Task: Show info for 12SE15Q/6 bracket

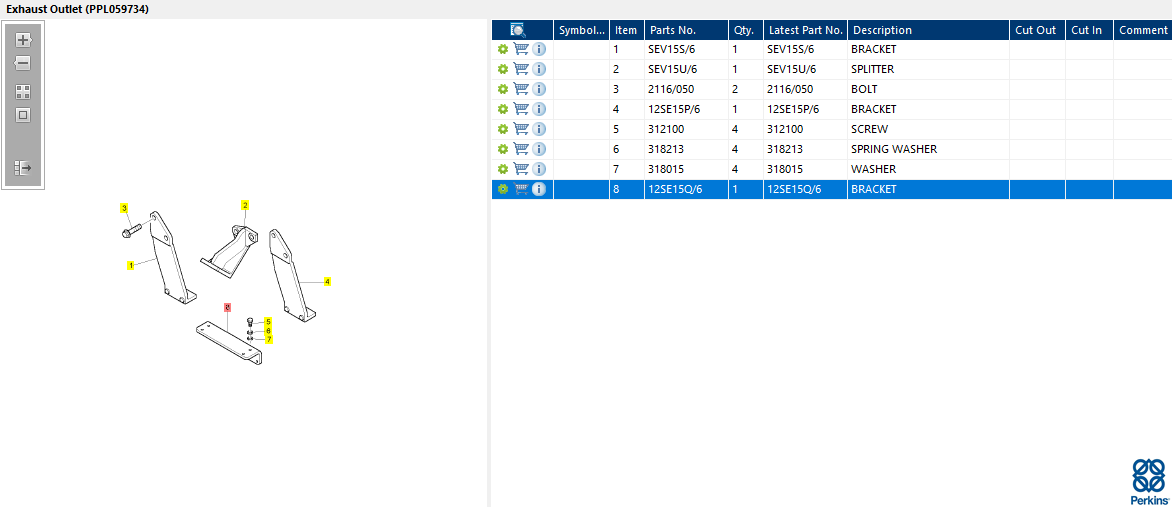Action: click(x=539, y=189)
